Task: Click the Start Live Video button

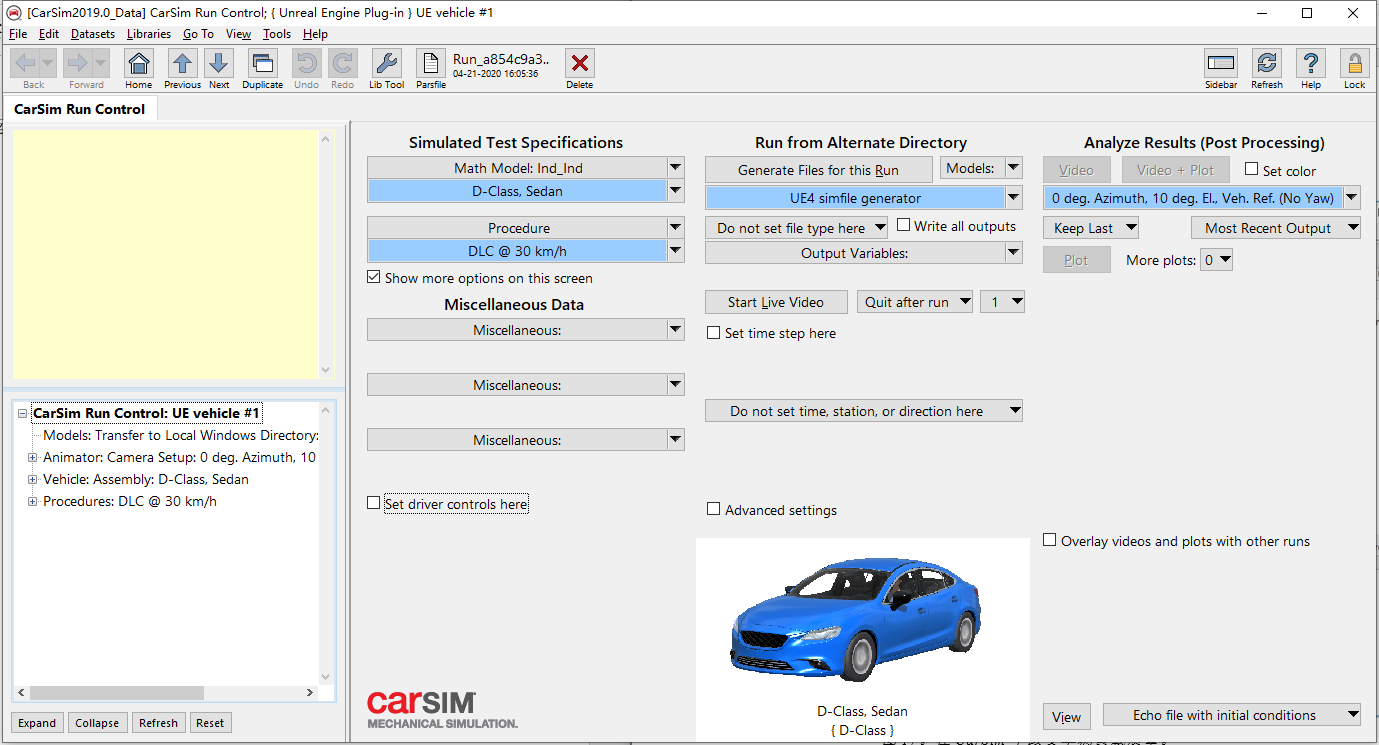Action: (776, 302)
